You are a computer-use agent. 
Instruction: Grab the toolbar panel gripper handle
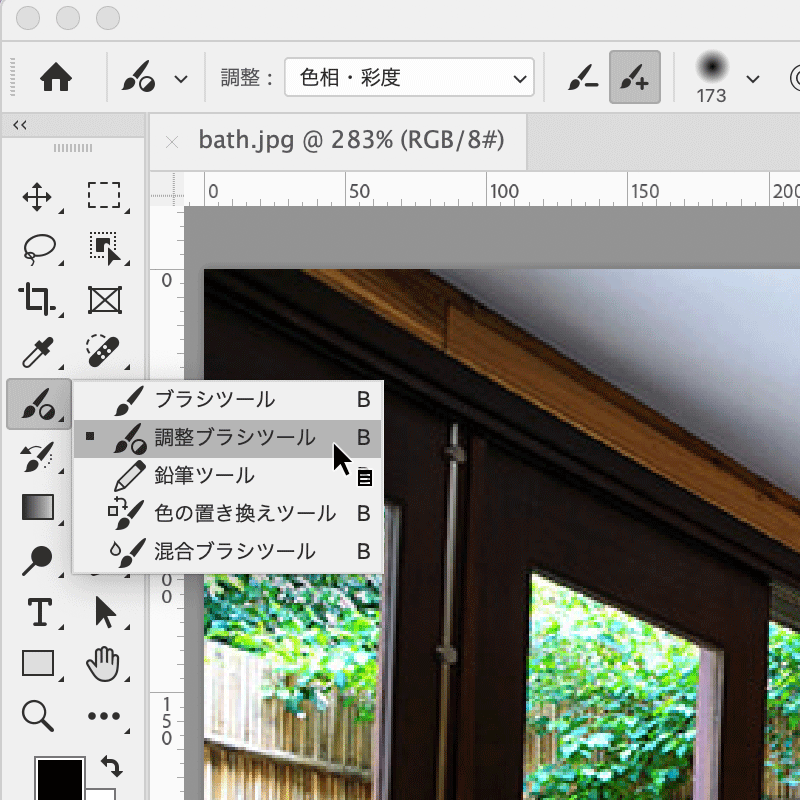[x=73, y=148]
